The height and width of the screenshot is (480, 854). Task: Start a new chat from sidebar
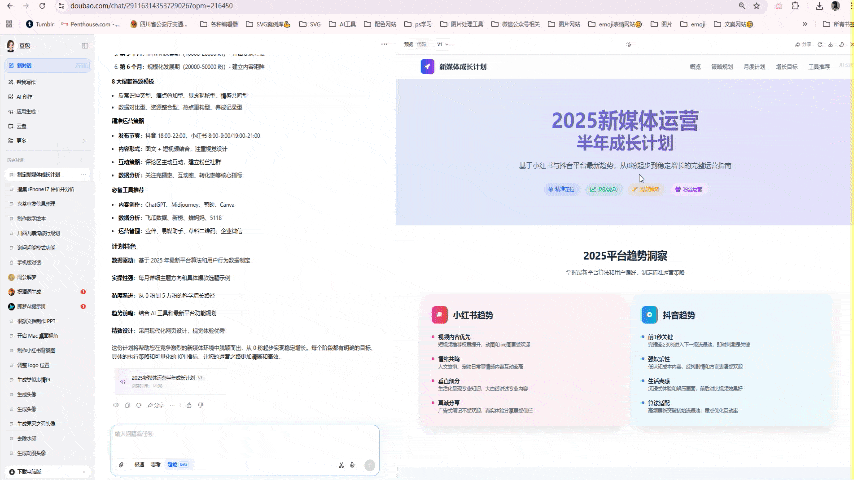click(x=47, y=65)
